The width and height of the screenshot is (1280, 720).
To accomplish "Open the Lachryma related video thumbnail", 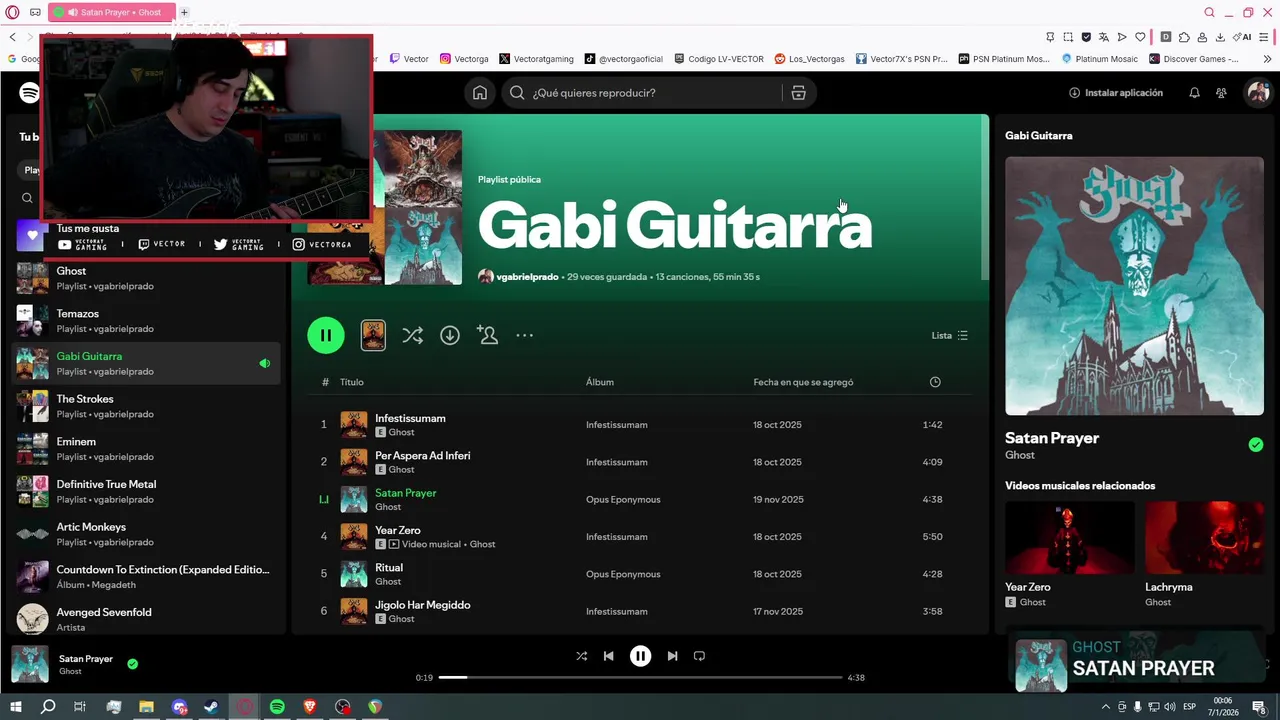I will click(1204, 537).
